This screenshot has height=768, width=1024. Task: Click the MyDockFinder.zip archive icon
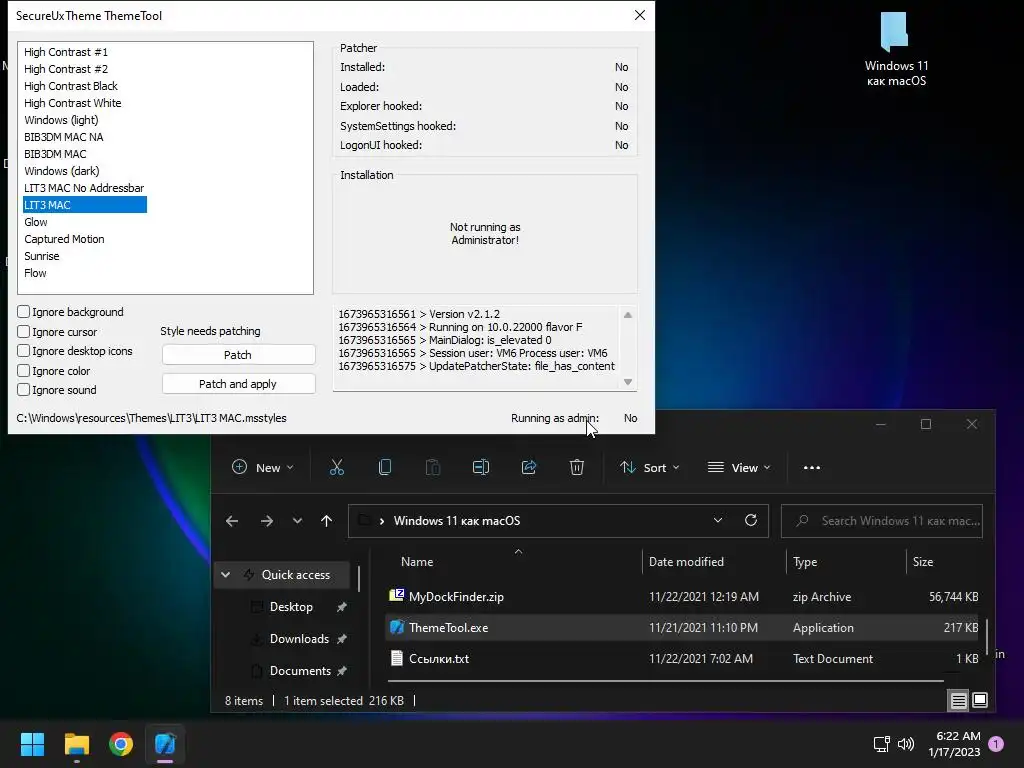(396, 596)
